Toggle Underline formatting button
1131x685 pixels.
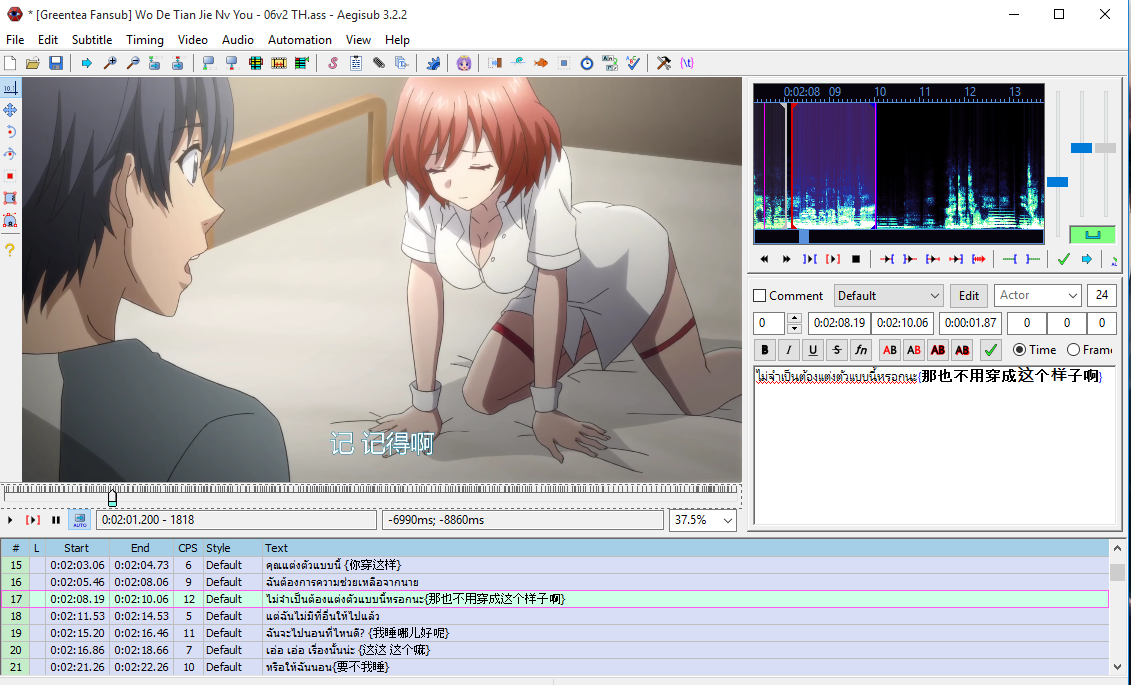point(813,350)
